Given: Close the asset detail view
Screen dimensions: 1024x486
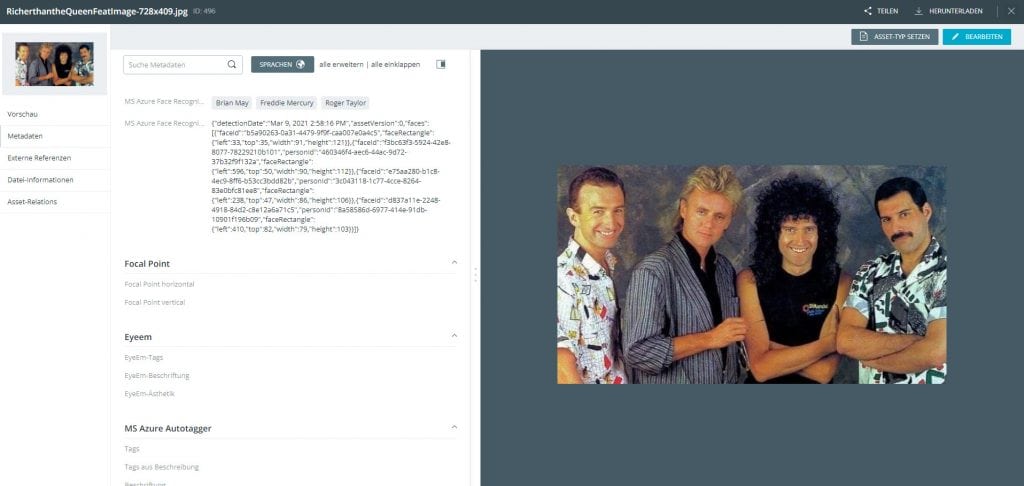Looking at the screenshot, I should [x=1010, y=11].
